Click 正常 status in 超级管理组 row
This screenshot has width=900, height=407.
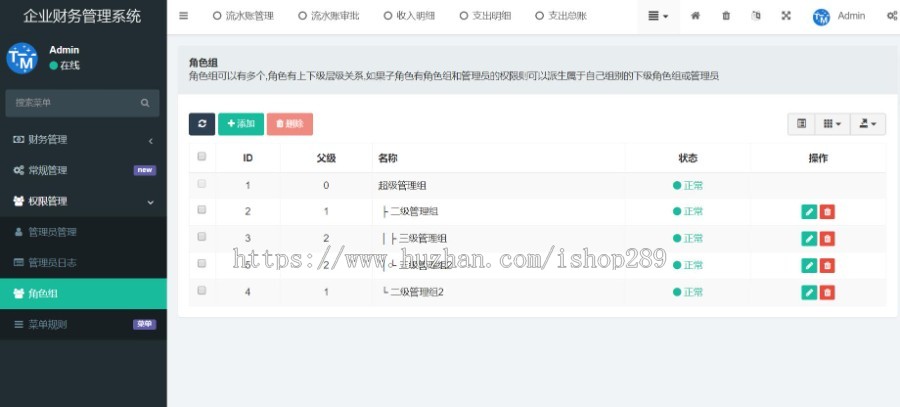pyautogui.click(x=688, y=185)
